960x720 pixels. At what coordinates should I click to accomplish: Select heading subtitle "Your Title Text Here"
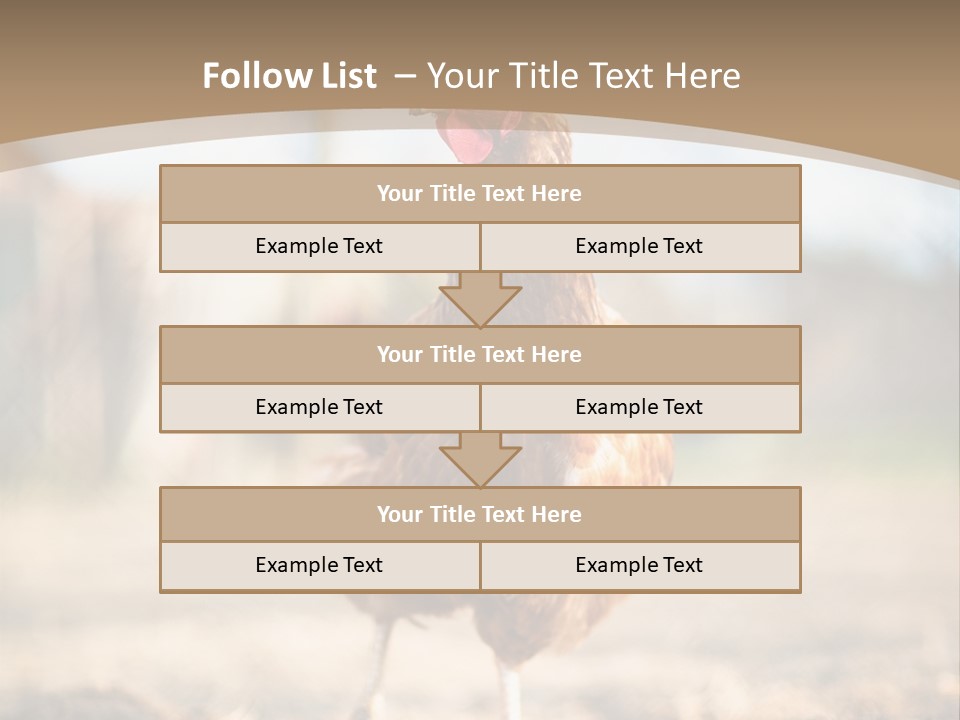pos(583,76)
